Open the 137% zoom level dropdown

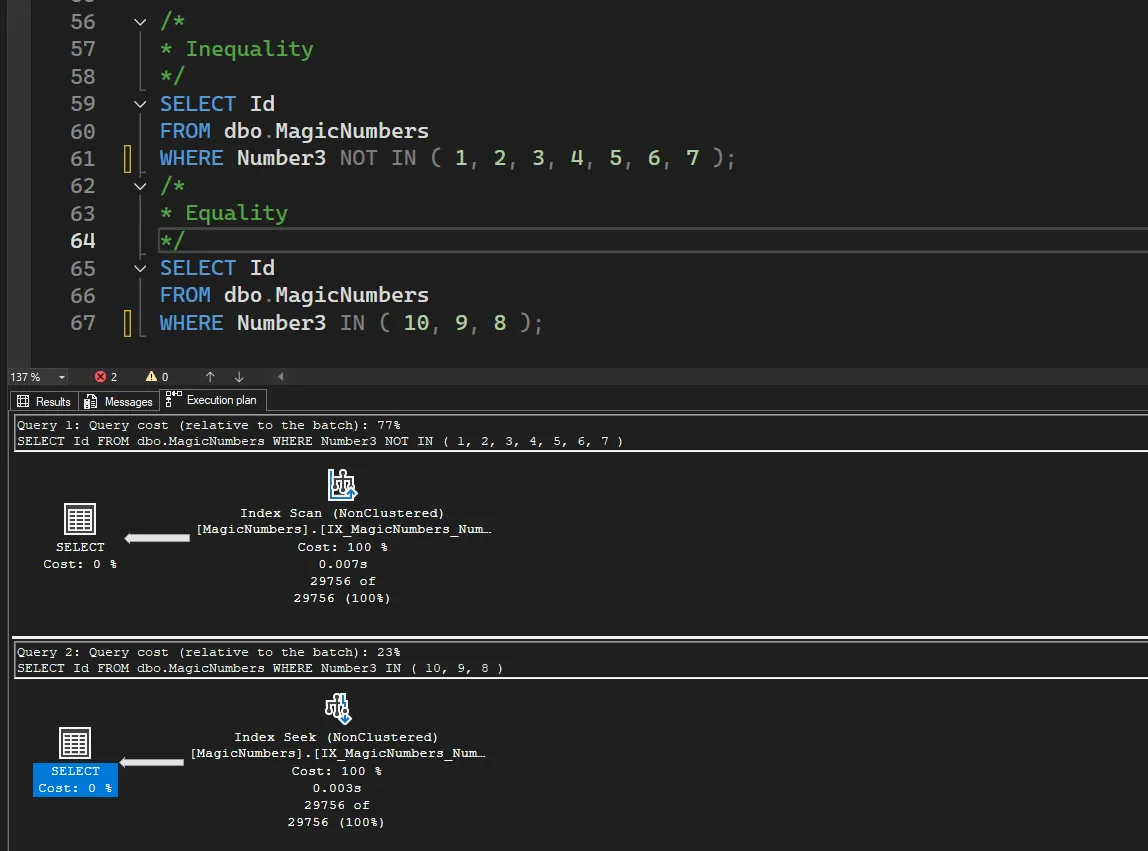coord(62,377)
